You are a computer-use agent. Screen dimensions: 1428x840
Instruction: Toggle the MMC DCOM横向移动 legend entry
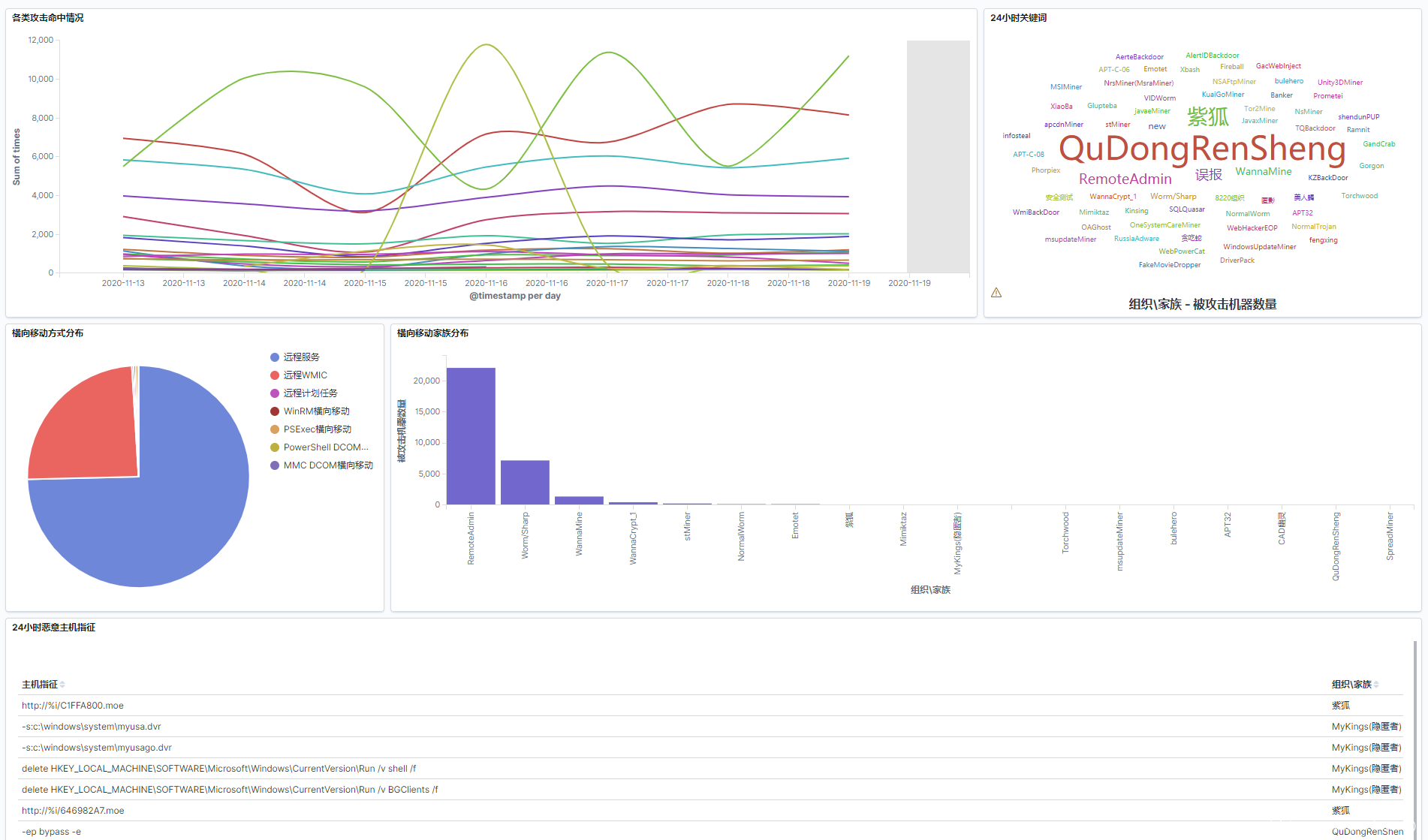coord(327,465)
